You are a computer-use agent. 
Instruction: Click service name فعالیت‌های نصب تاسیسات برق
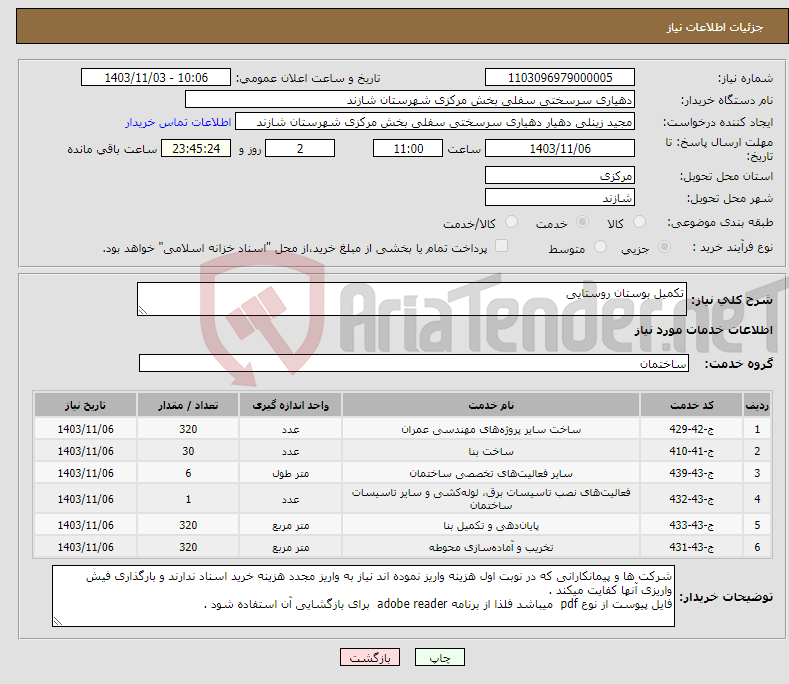(491, 499)
